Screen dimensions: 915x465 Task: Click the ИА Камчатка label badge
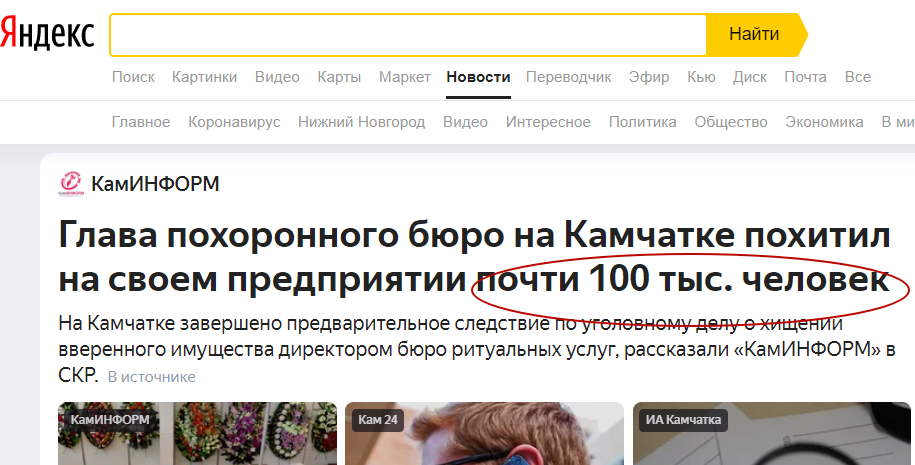tap(683, 419)
